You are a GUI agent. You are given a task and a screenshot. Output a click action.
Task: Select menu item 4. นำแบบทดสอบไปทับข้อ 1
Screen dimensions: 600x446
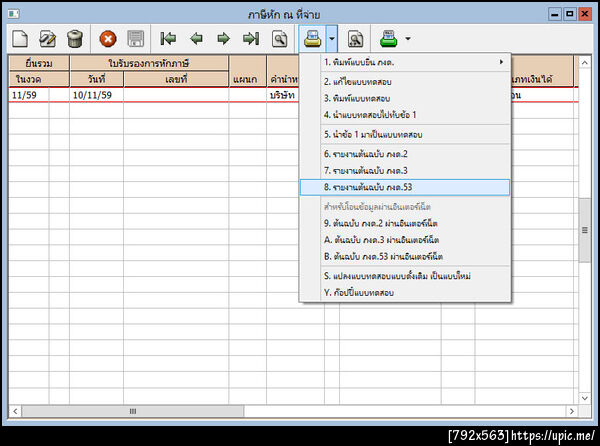click(406, 114)
